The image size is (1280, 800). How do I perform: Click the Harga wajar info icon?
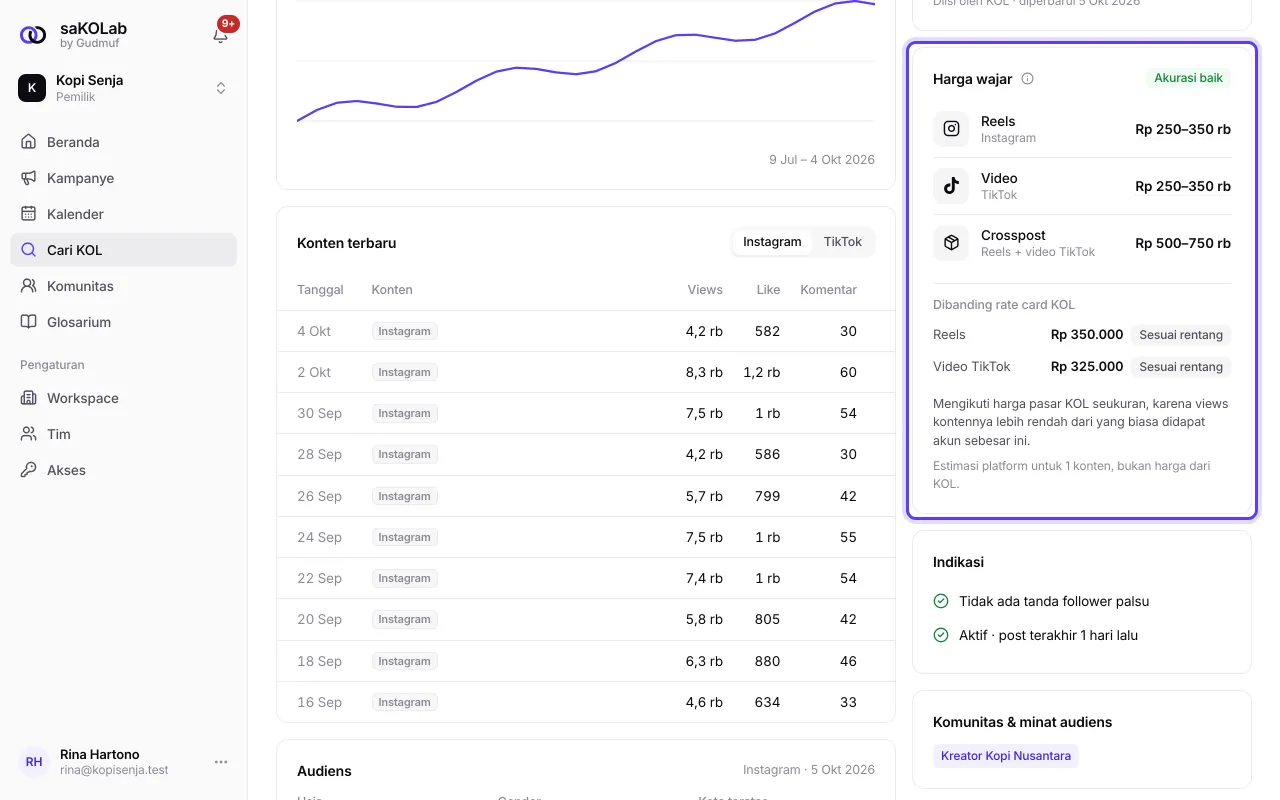(x=1027, y=79)
